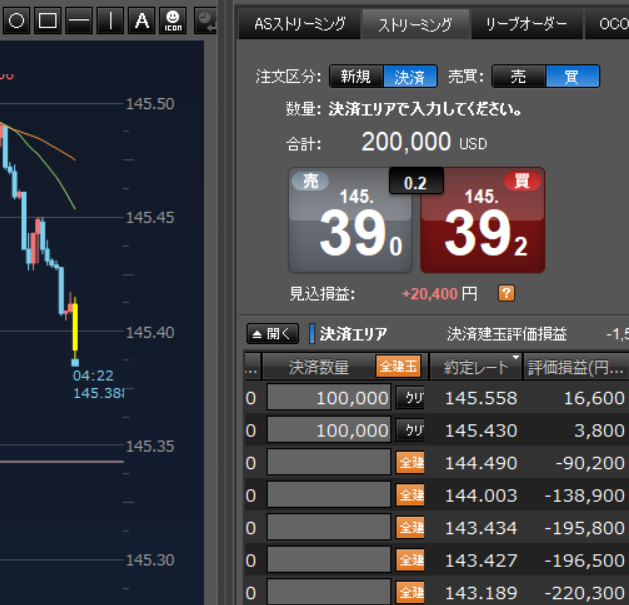Click 全建 button for 144.490 row
629x605 pixels.
click(410, 463)
